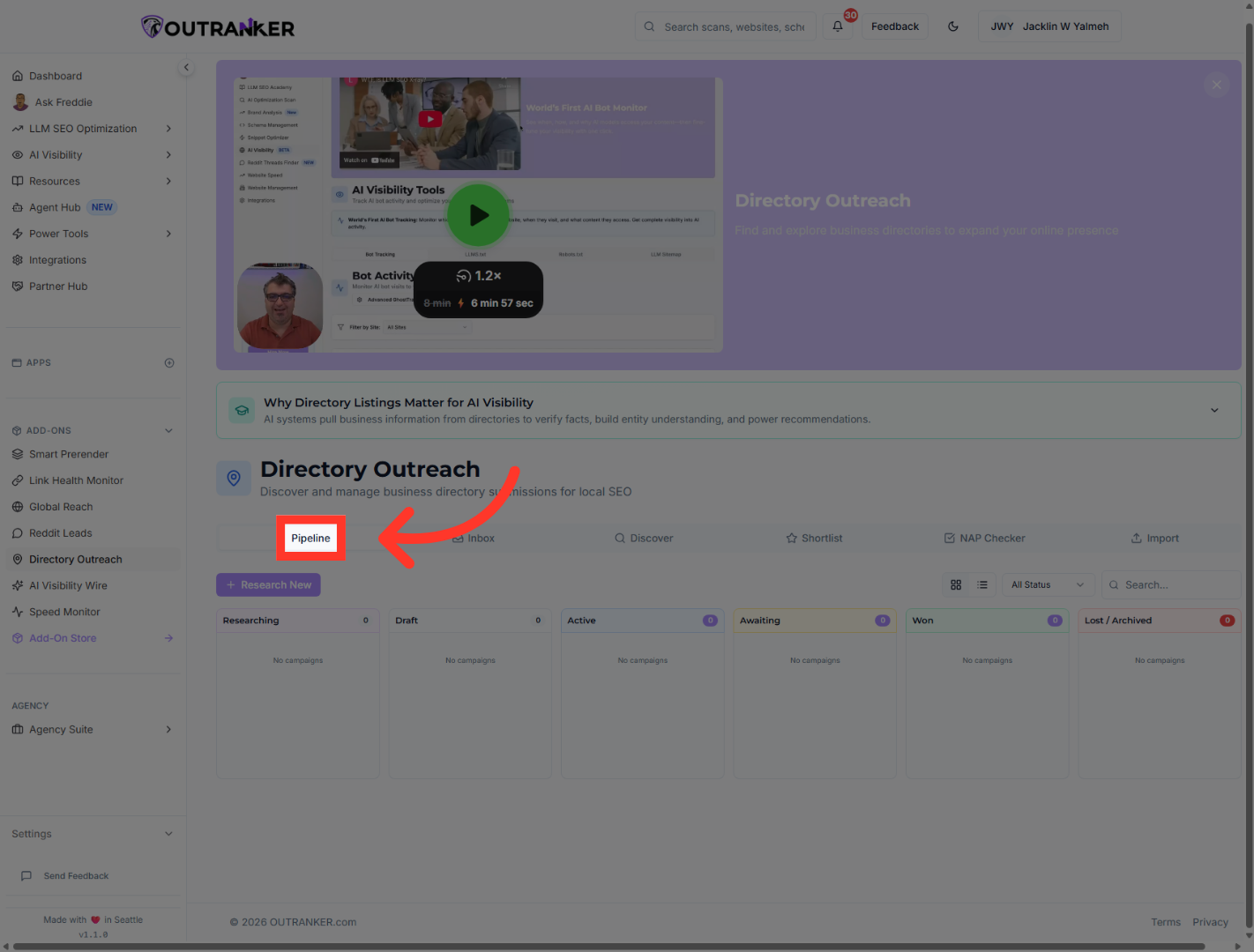
Task: Focus the campaigns Search field
Action: (1171, 585)
